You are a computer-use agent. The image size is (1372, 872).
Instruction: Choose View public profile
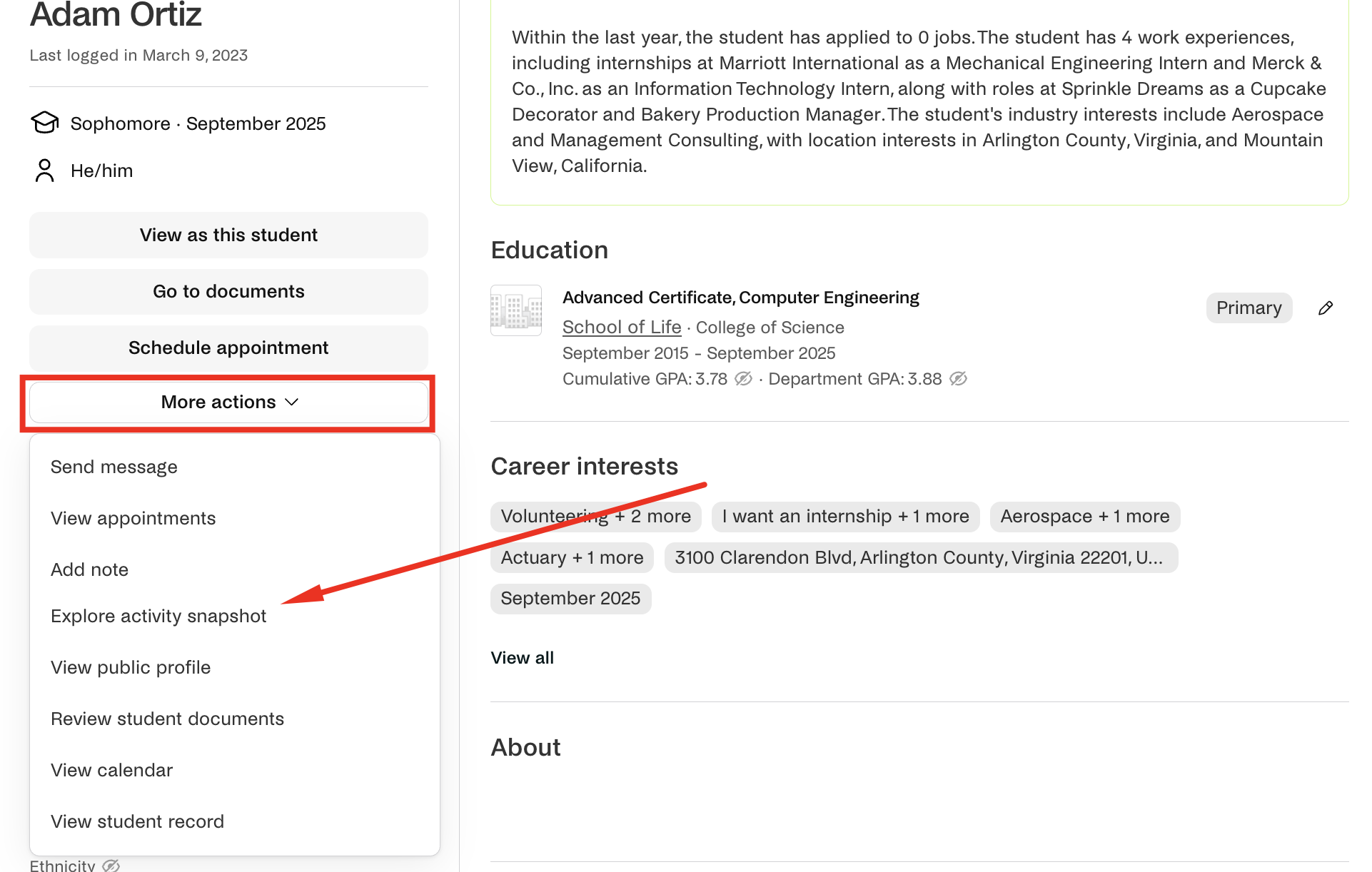(131, 667)
